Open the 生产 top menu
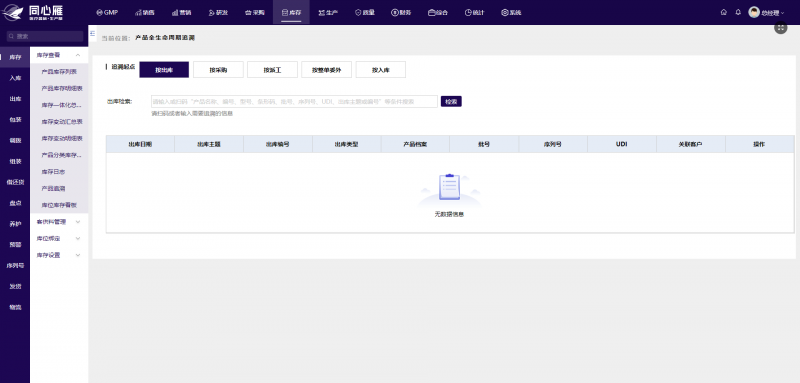800x383 pixels. coord(328,12)
